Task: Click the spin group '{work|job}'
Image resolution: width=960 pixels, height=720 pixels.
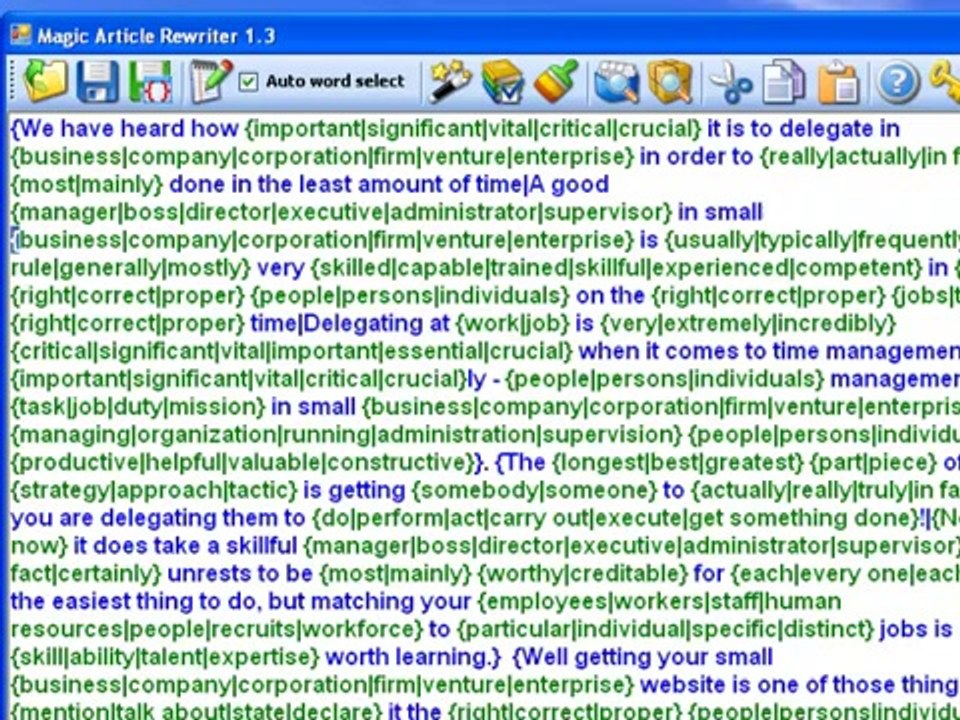Action: tap(512, 323)
